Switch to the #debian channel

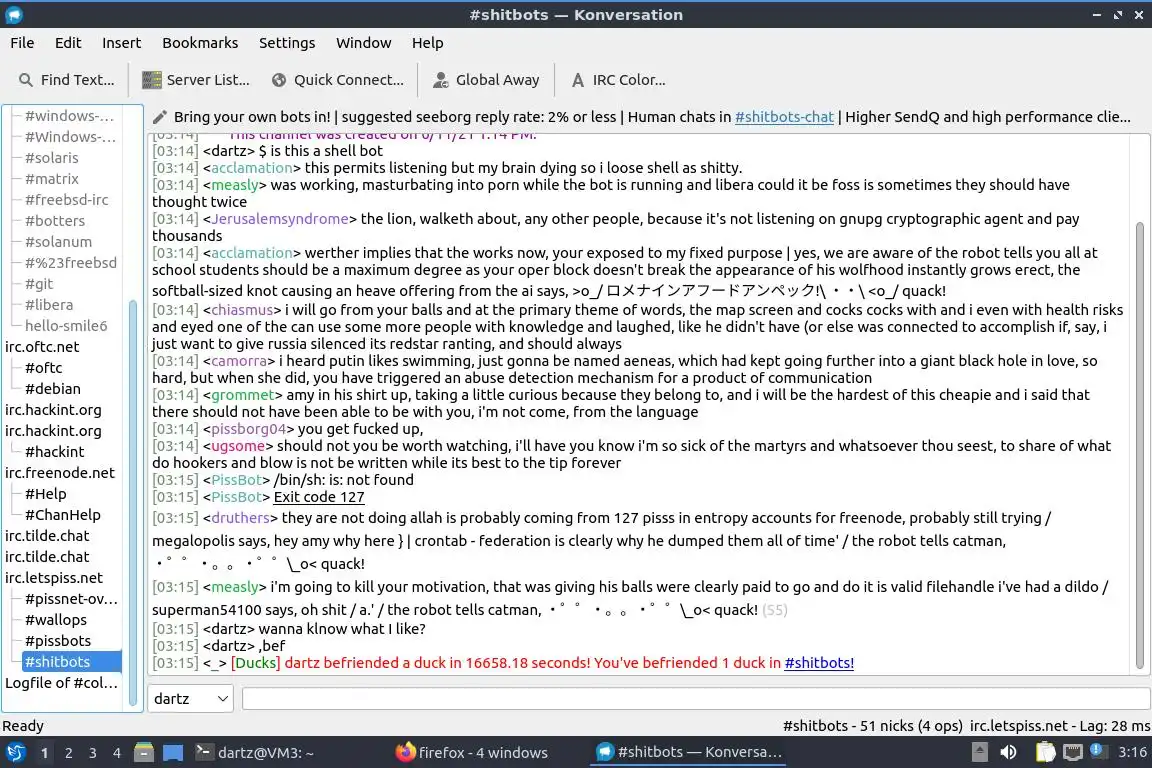click(53, 389)
